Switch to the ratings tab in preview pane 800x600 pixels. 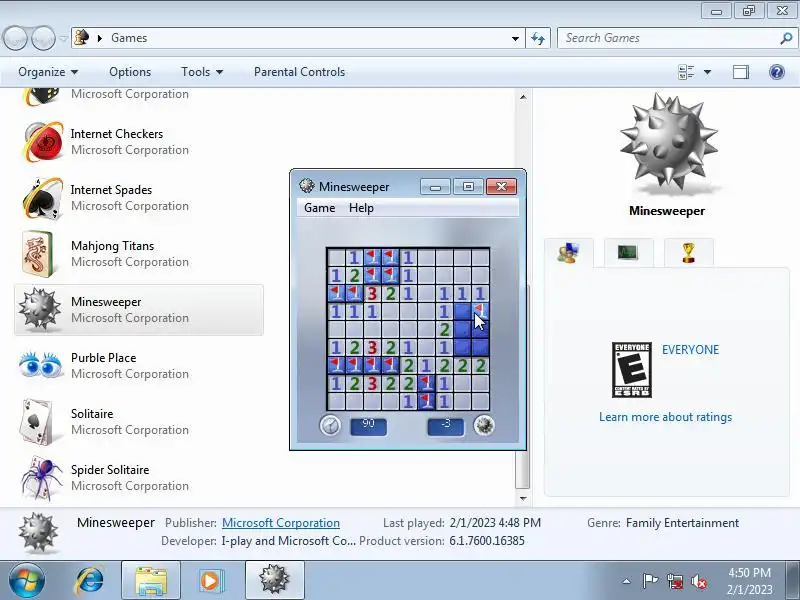pyautogui.click(x=568, y=253)
